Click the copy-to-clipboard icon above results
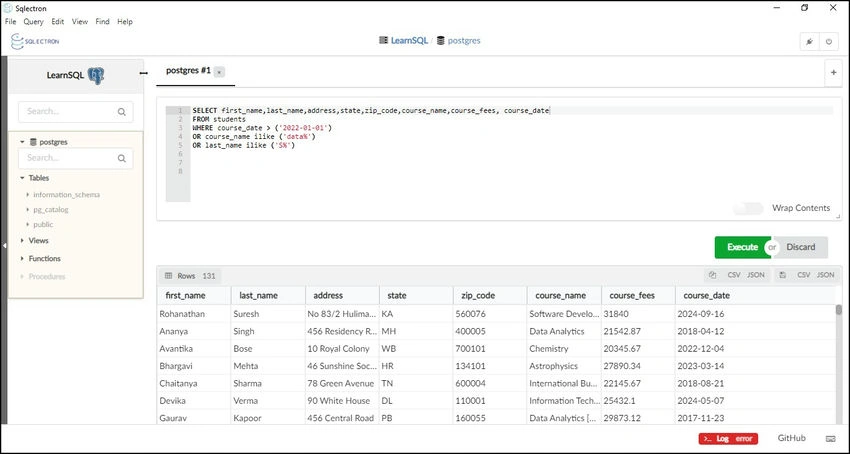Image resolution: width=850 pixels, height=454 pixels. [713, 276]
